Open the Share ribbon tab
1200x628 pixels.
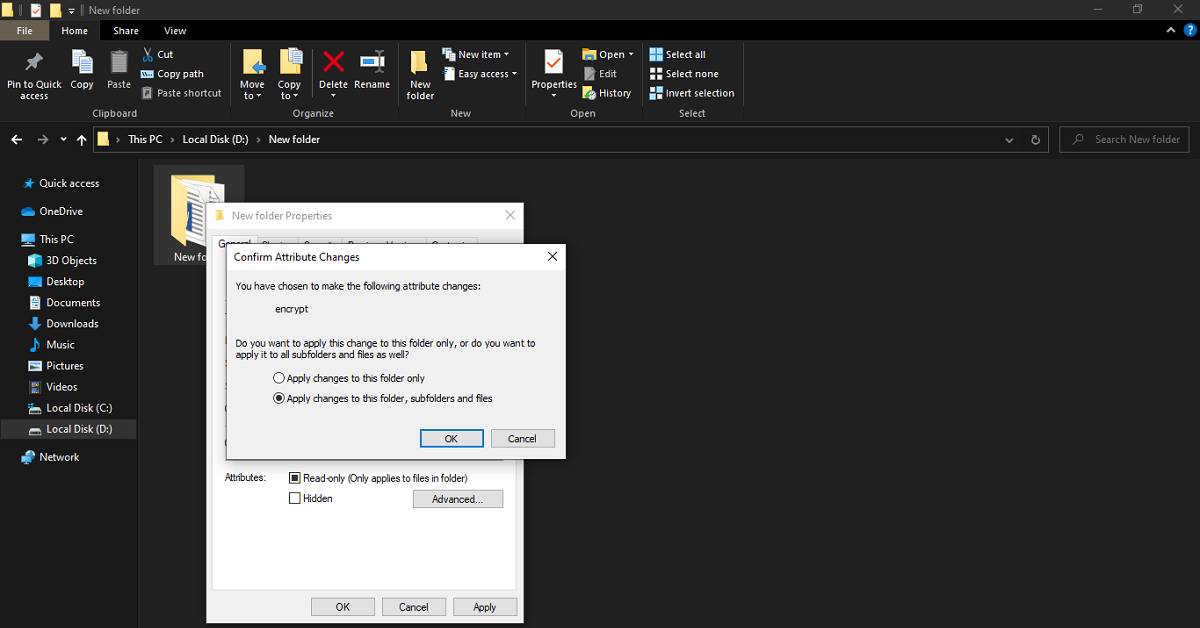point(126,31)
